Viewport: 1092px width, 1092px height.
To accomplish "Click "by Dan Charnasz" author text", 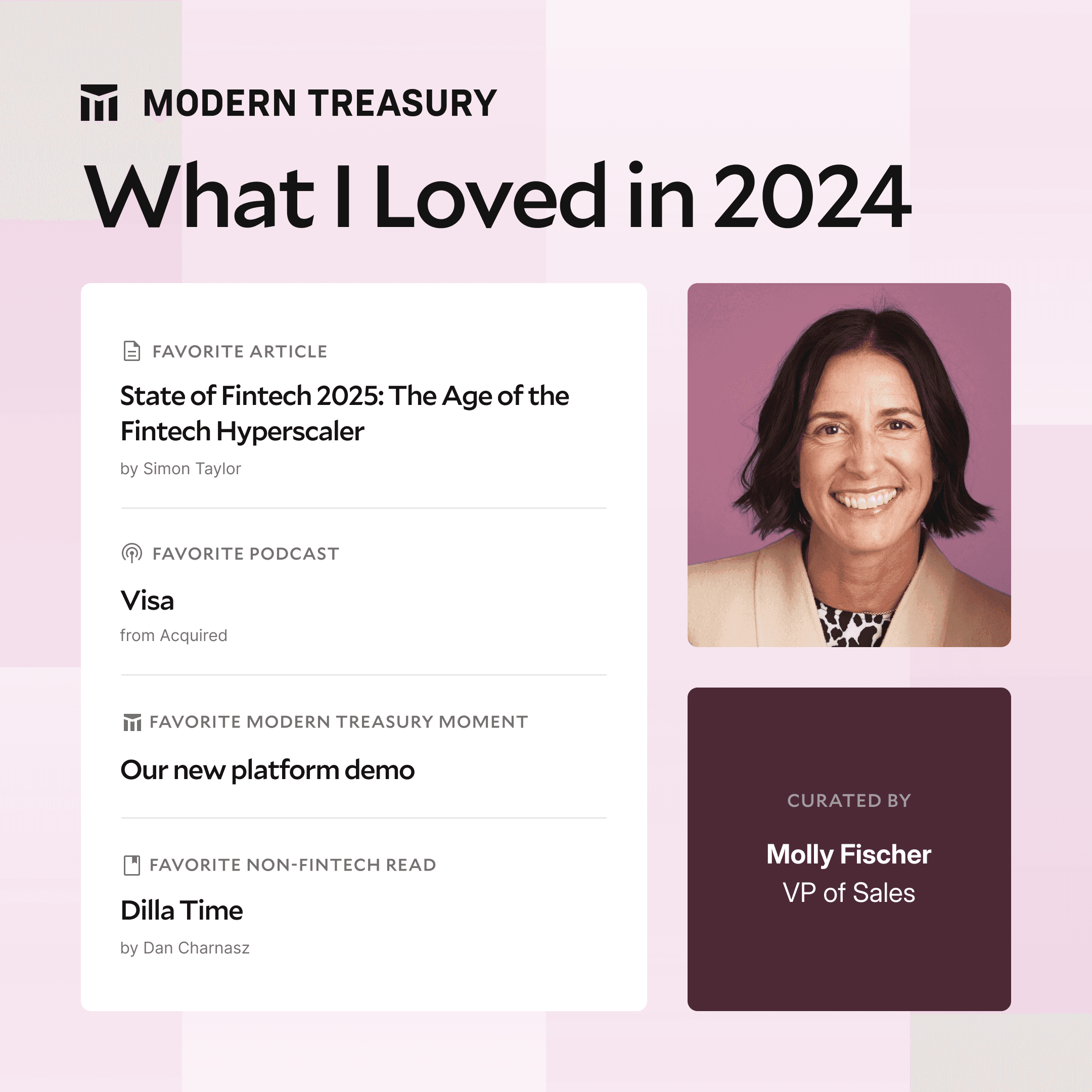I will pos(185,948).
